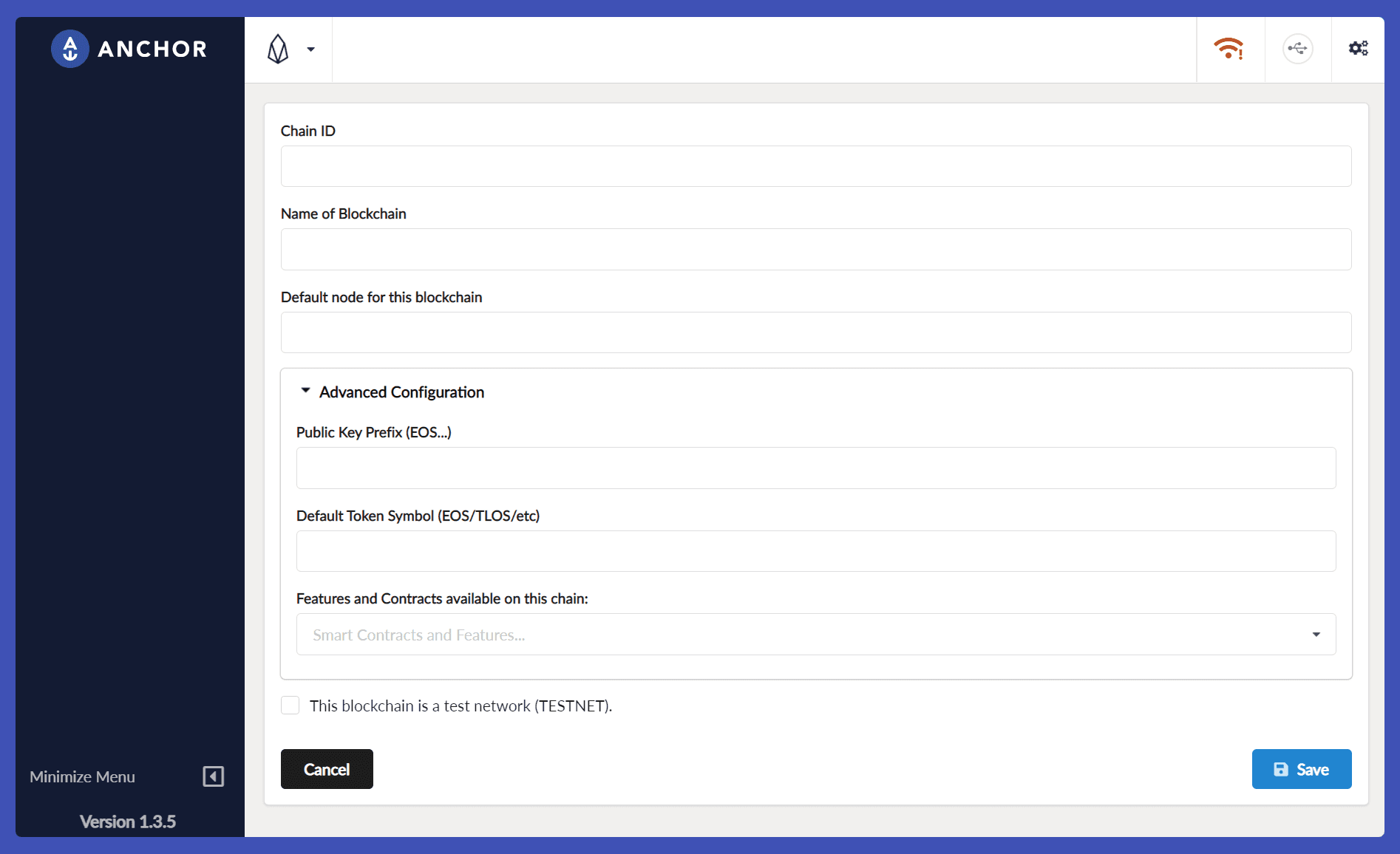
Task: Click the Public Key Prefix field
Action: pos(816,468)
